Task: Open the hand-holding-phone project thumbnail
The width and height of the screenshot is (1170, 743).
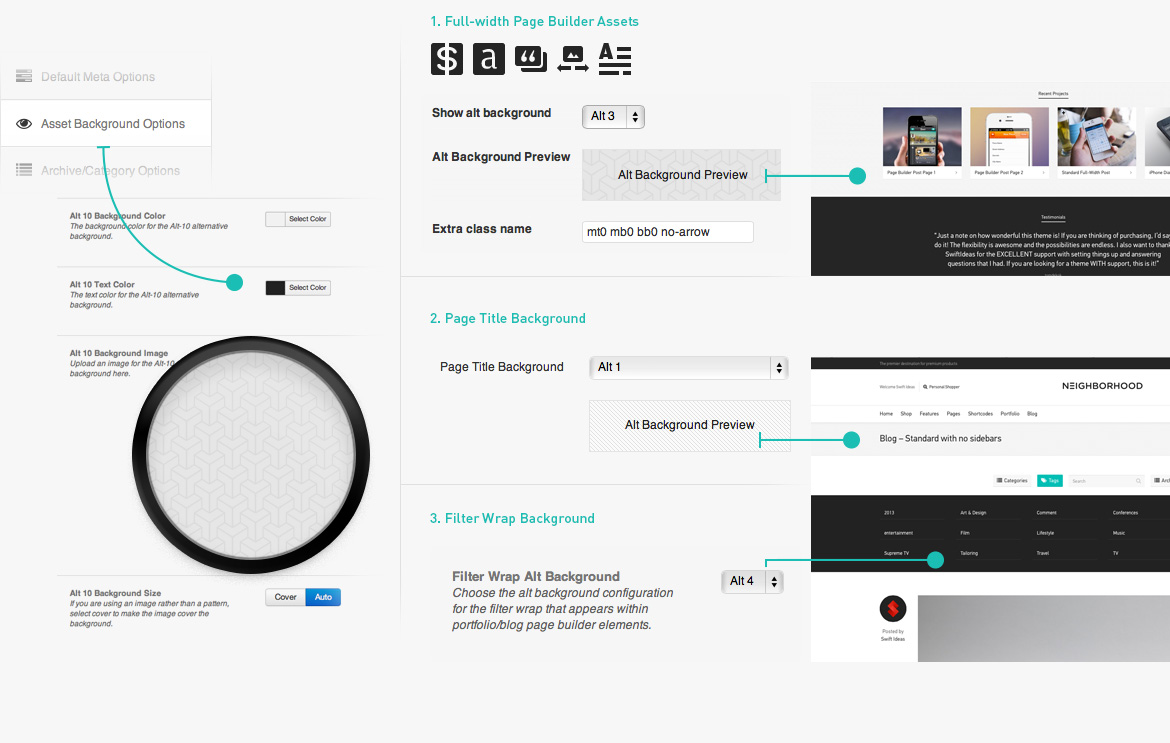Action: [1097, 137]
